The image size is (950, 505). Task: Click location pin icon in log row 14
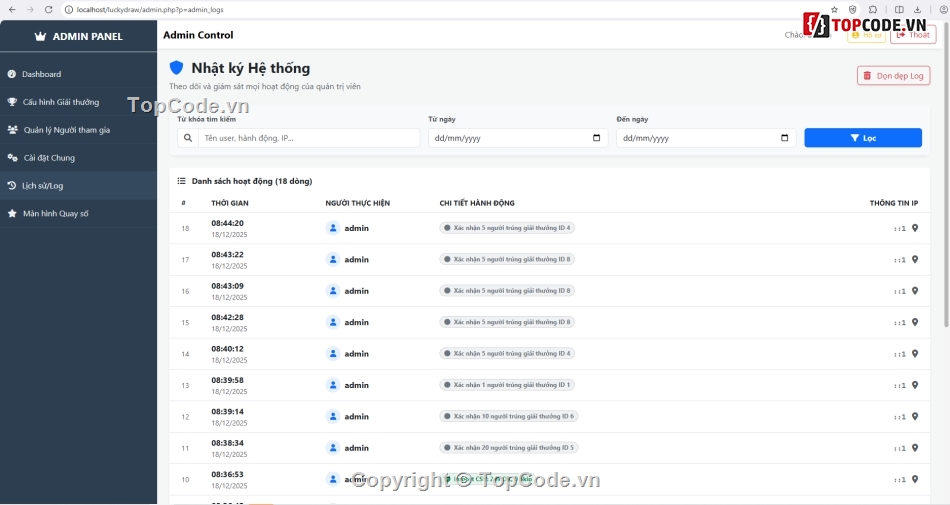tap(915, 354)
